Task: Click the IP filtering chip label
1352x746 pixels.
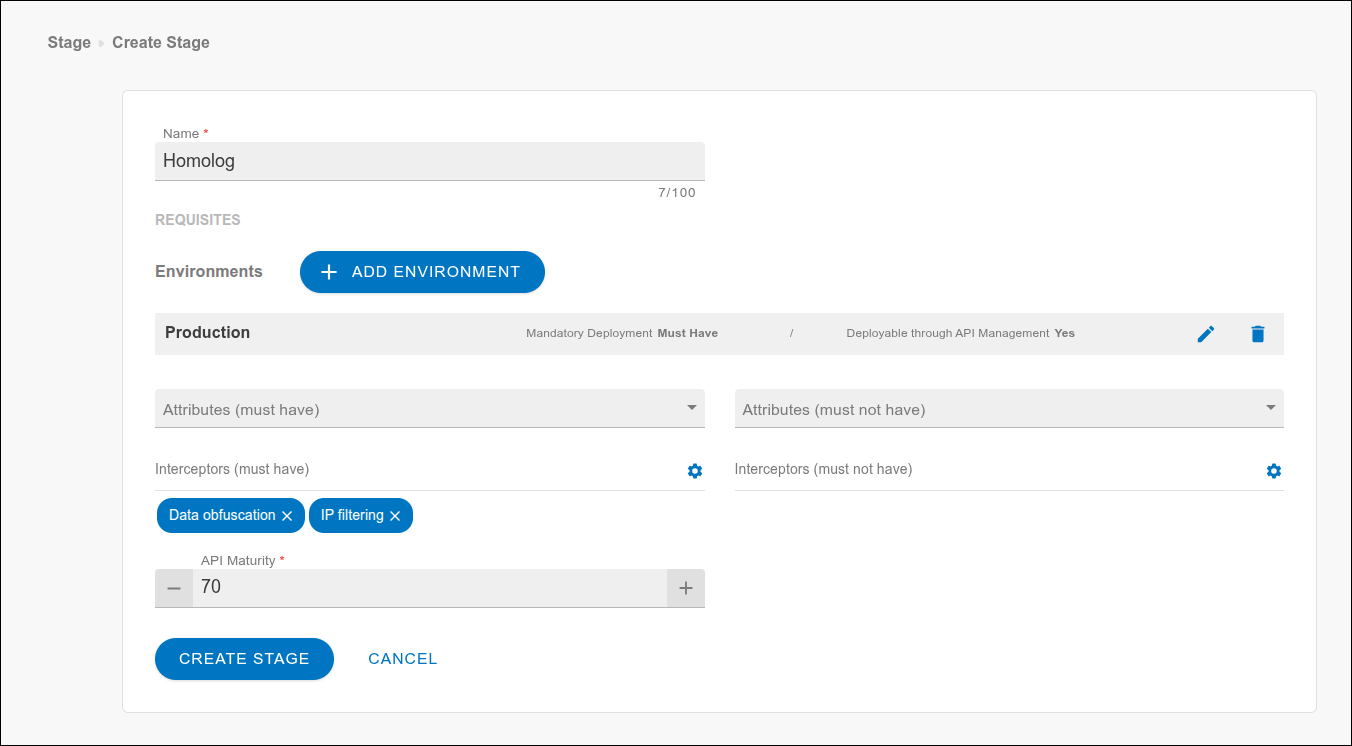Action: pos(352,516)
